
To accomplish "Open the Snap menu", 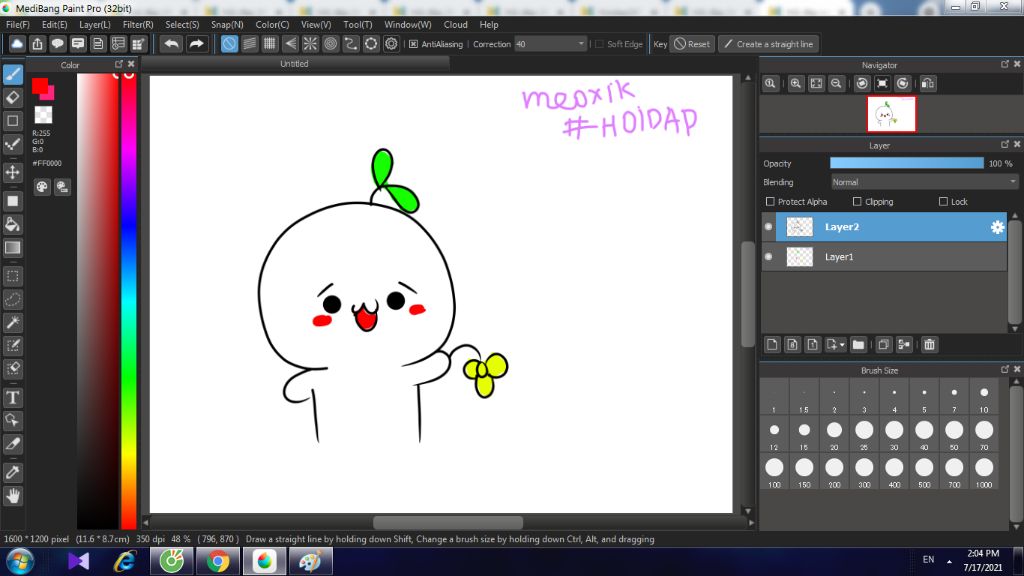I will click(227, 24).
